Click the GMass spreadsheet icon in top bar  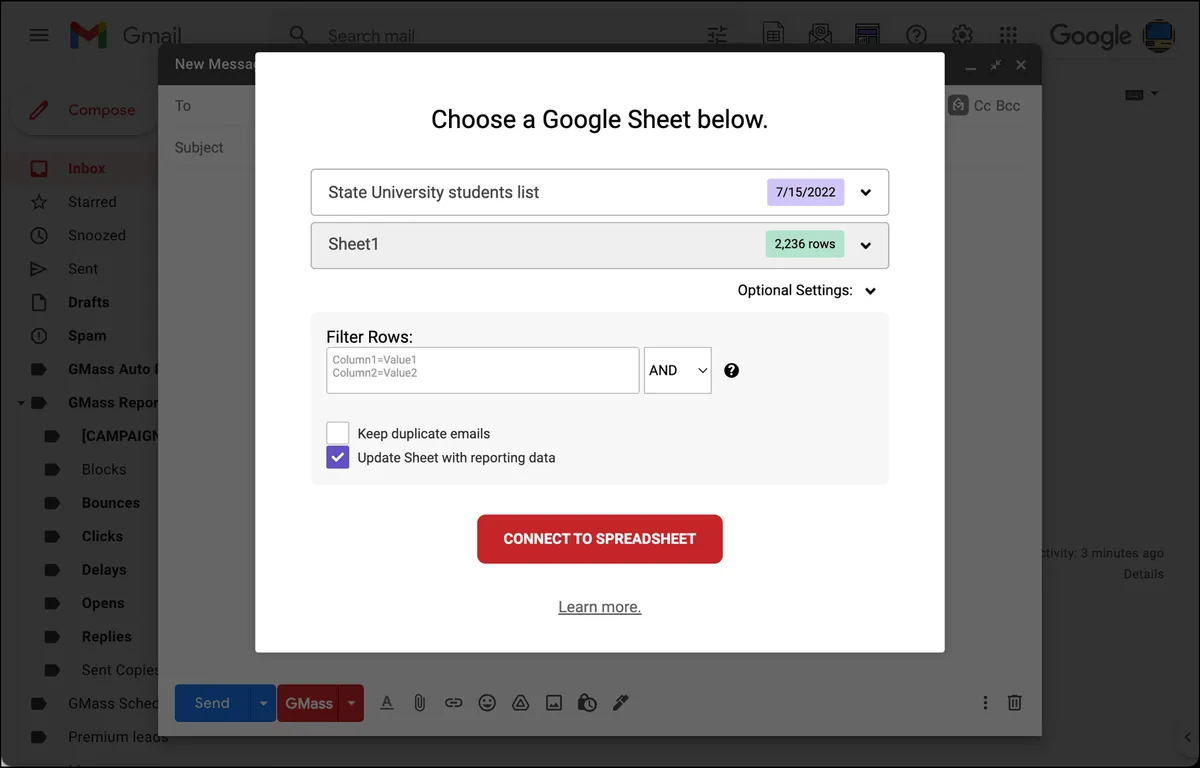(x=773, y=35)
